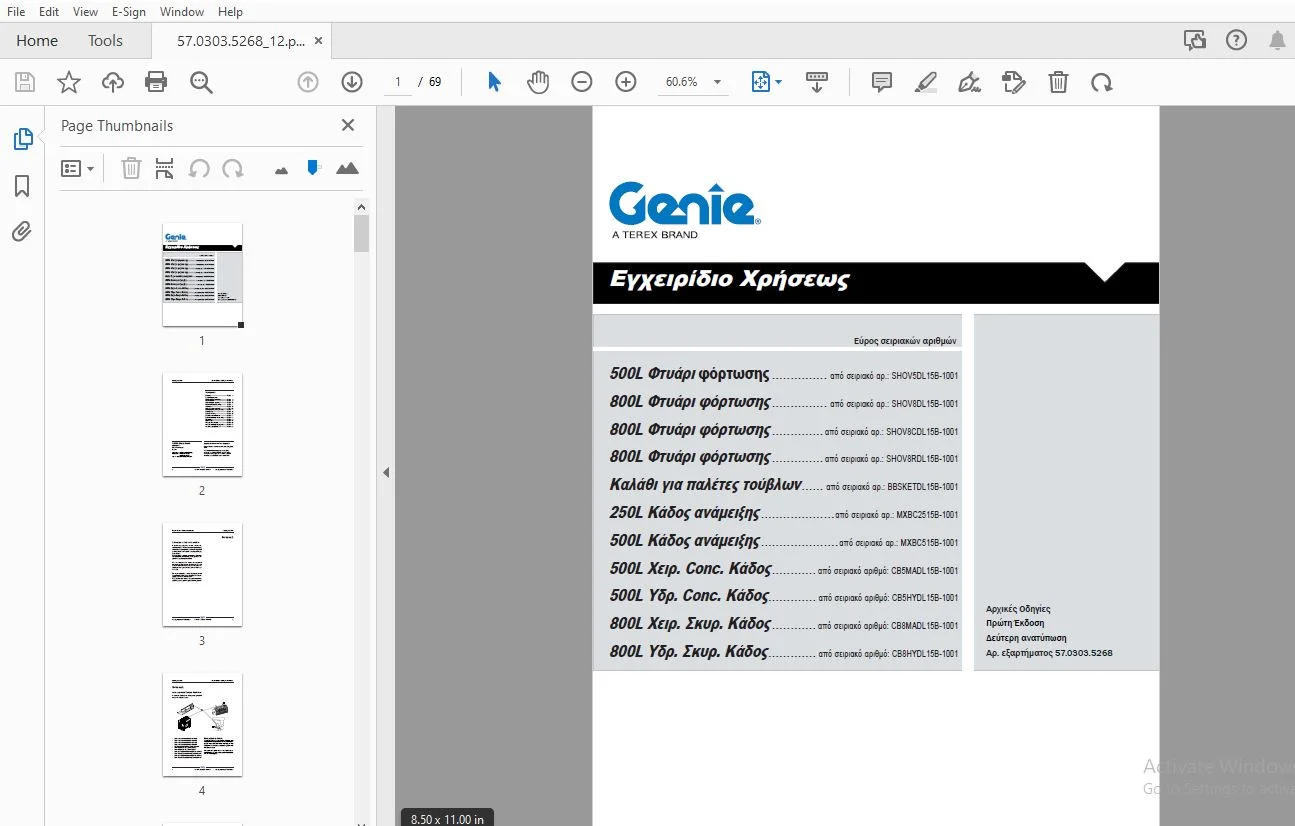Image resolution: width=1295 pixels, height=826 pixels.
Task: Open the File menu
Action: (16, 11)
